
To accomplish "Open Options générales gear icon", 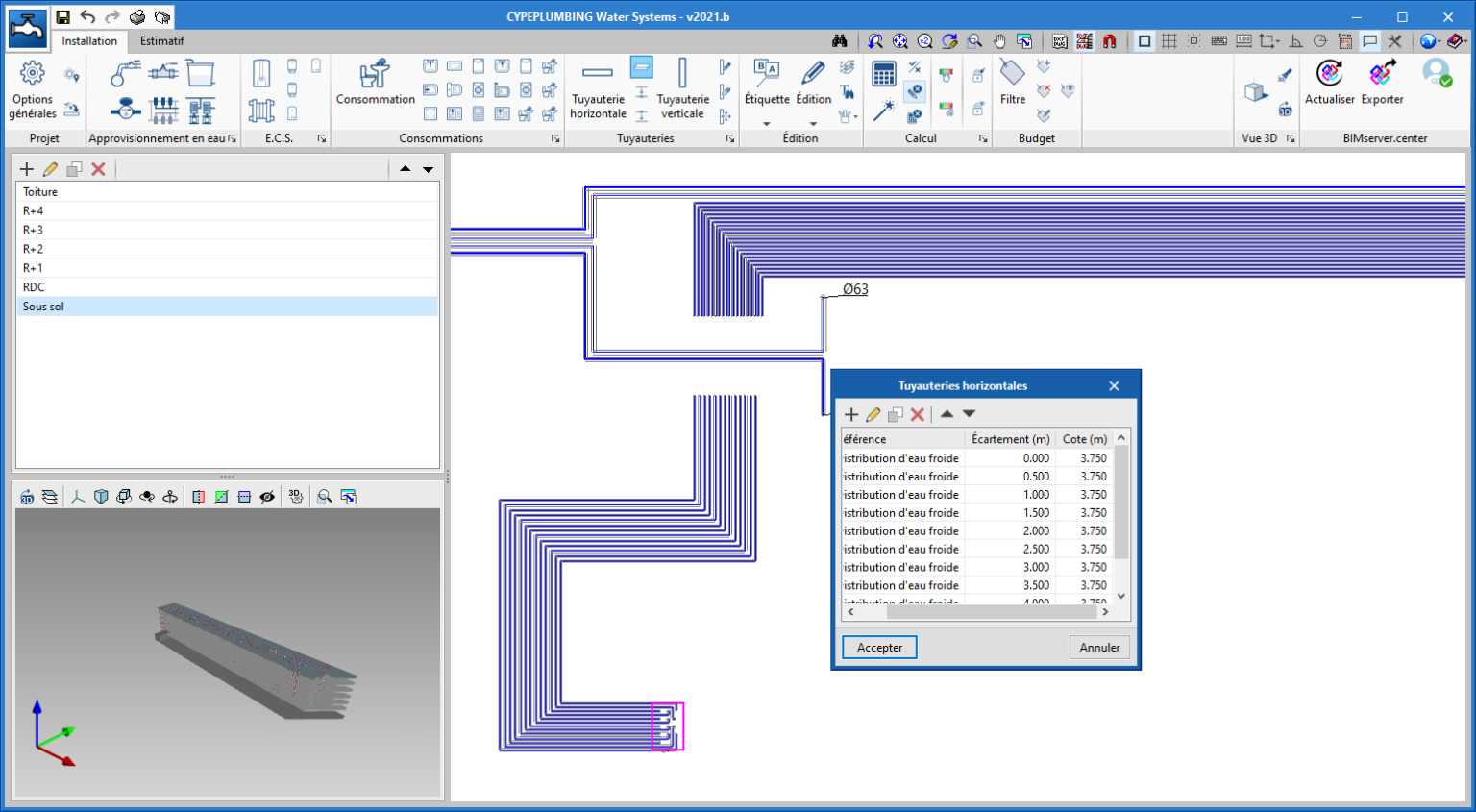I will 32,74.
